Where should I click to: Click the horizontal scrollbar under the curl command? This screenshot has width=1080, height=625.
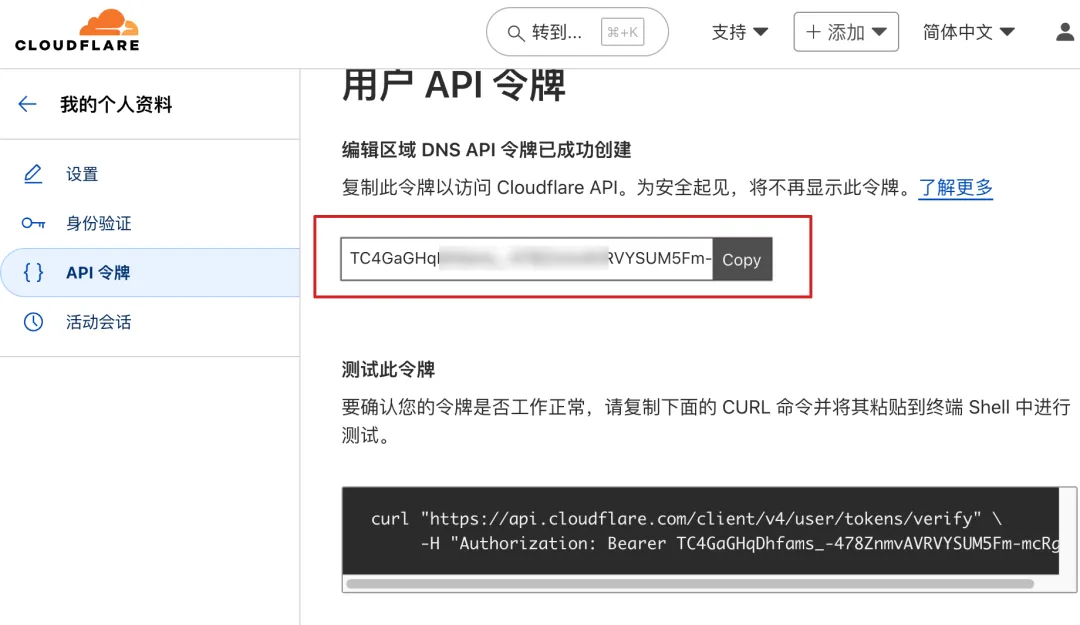pyautogui.click(x=689, y=584)
